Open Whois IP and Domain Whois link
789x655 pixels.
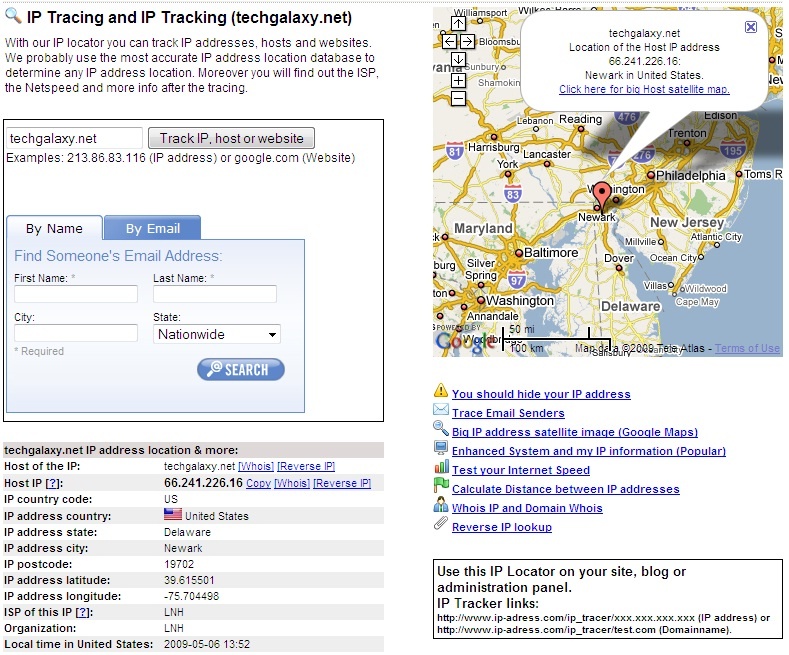coord(527,509)
